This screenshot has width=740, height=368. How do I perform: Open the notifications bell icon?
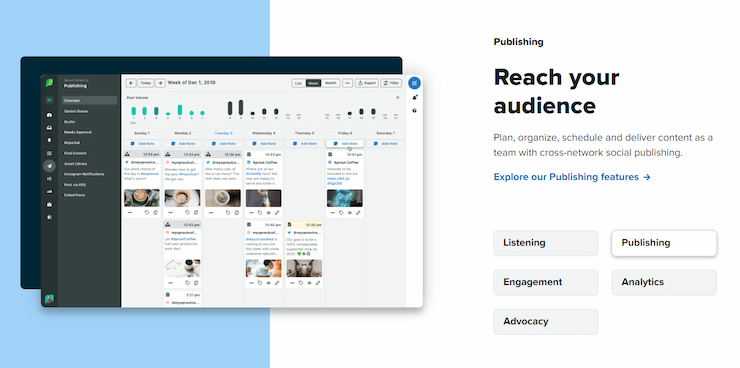tap(414, 98)
